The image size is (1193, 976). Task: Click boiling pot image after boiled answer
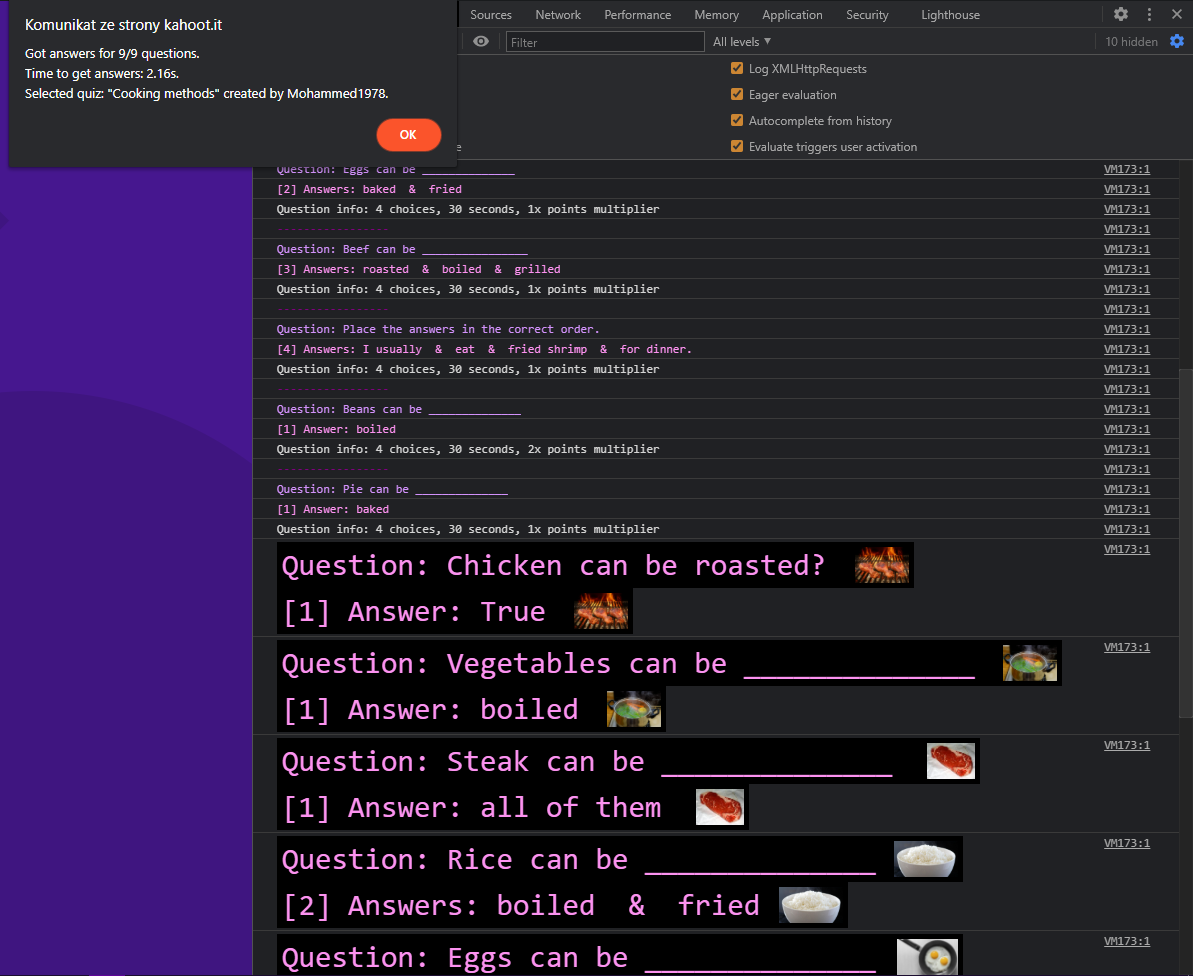[x=634, y=709]
